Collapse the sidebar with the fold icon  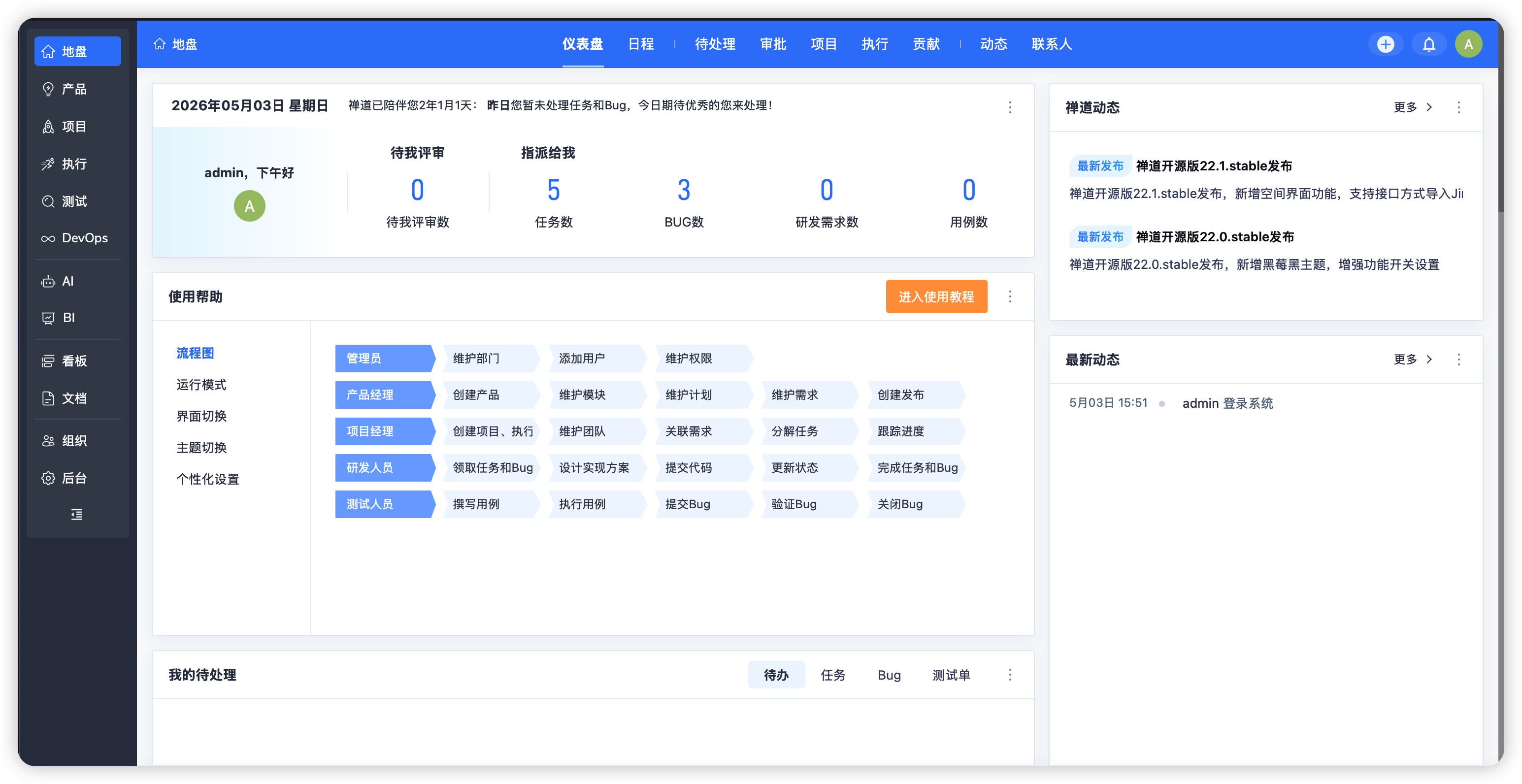pyautogui.click(x=77, y=515)
